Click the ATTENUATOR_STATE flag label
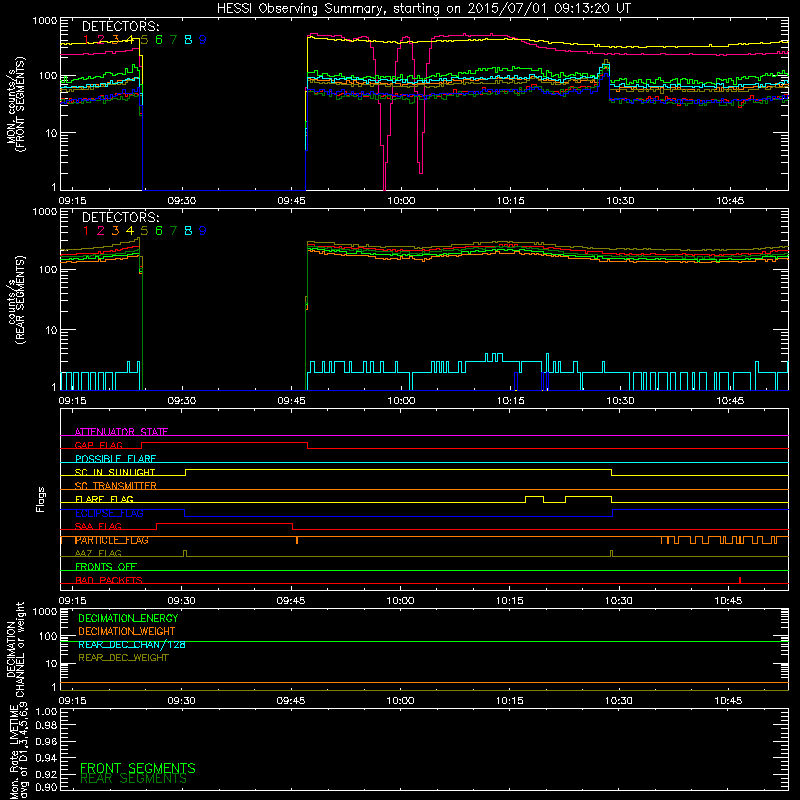Screen dimensions: 800x800 click(x=121, y=432)
